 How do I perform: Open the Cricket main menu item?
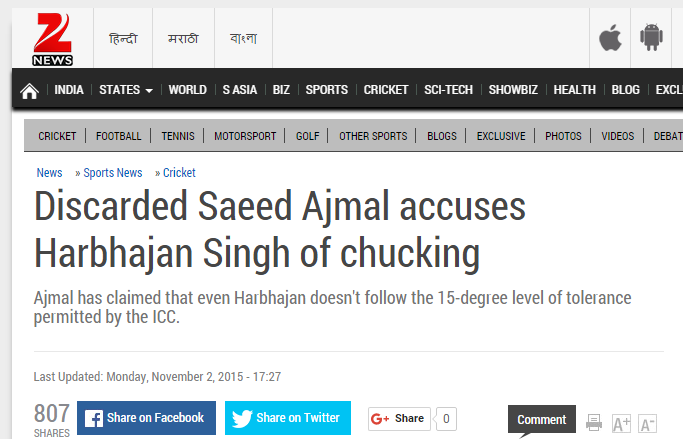pos(386,90)
